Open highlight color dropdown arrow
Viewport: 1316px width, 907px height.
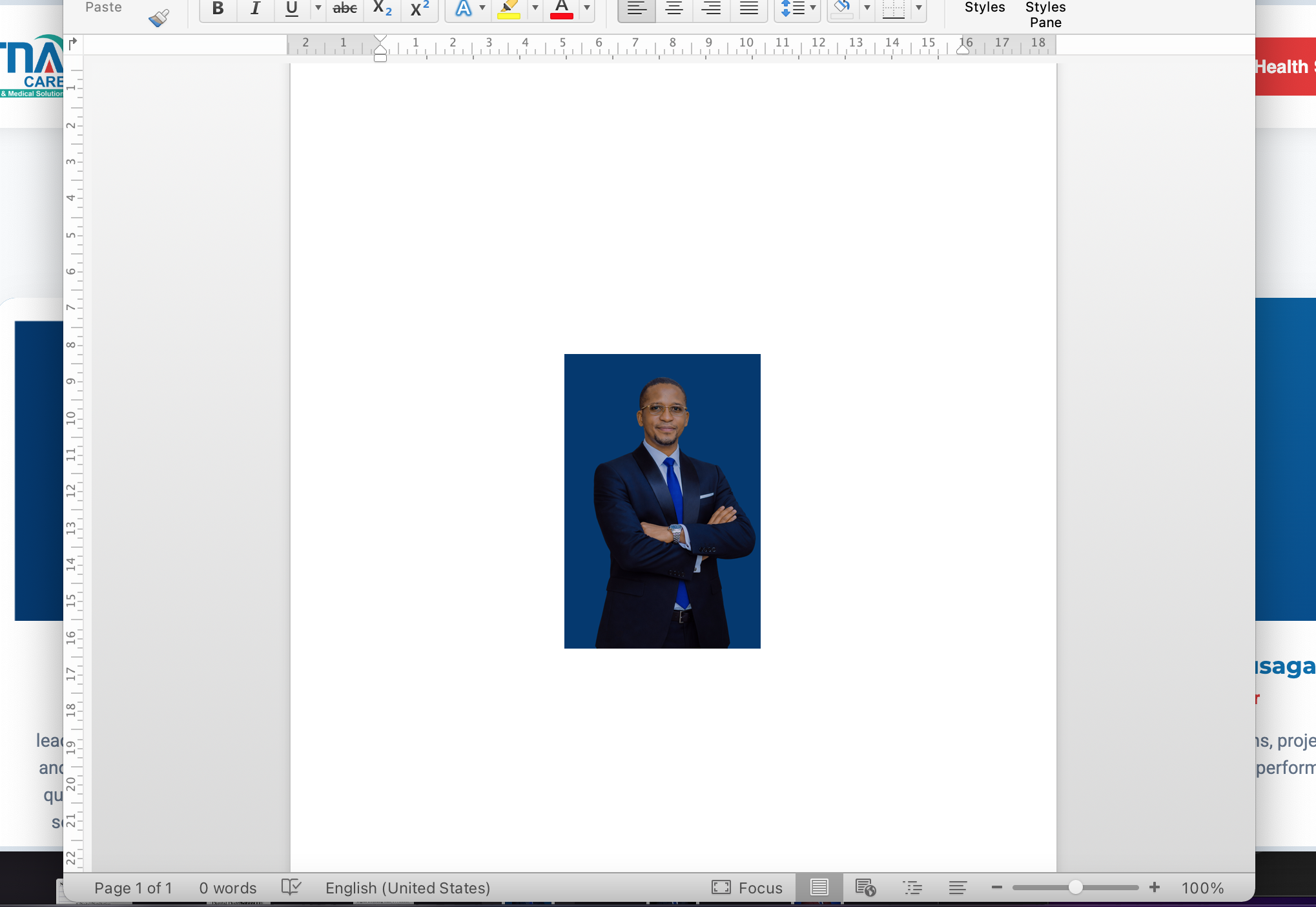tap(535, 8)
